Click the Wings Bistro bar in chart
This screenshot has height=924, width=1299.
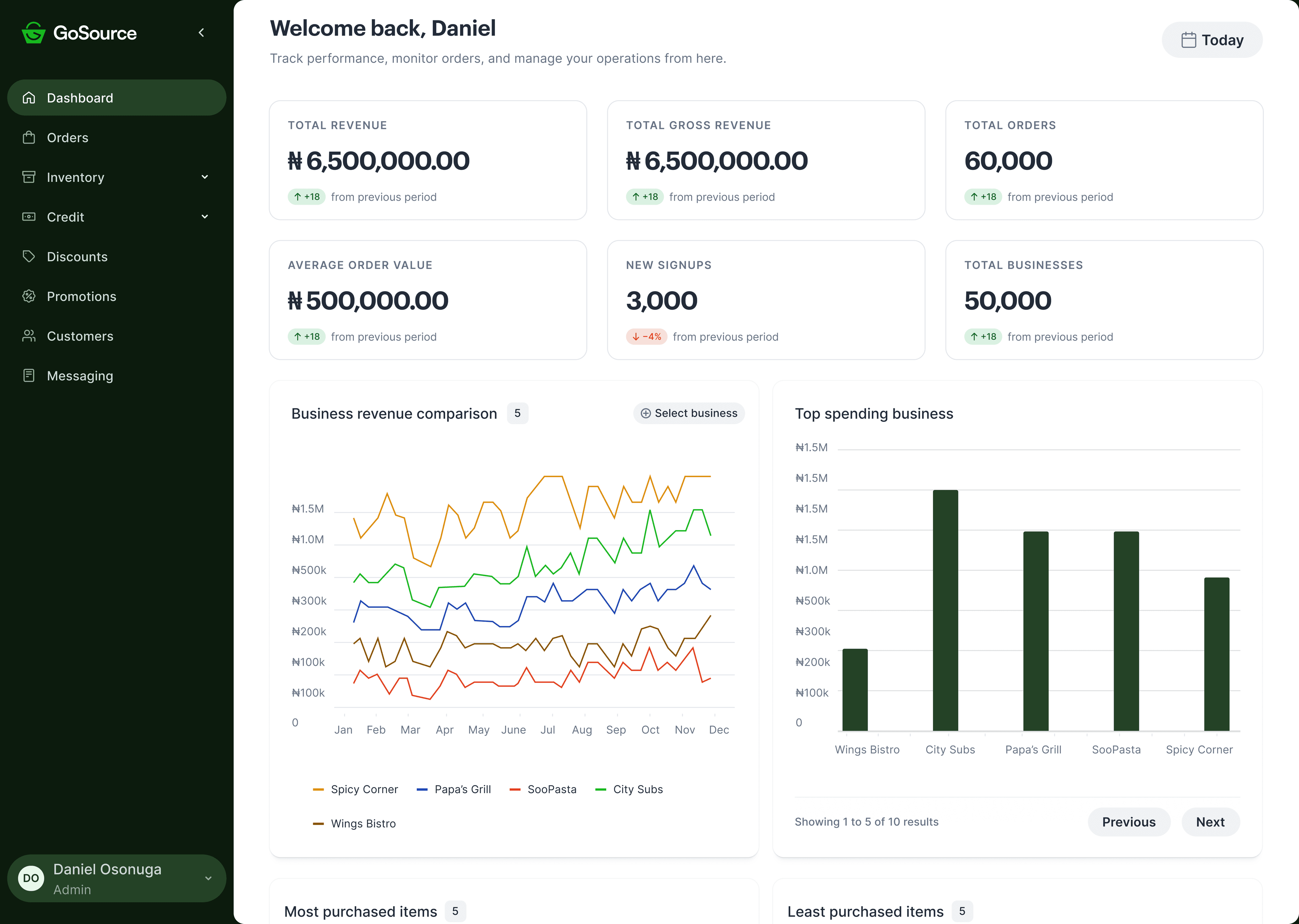(855, 690)
